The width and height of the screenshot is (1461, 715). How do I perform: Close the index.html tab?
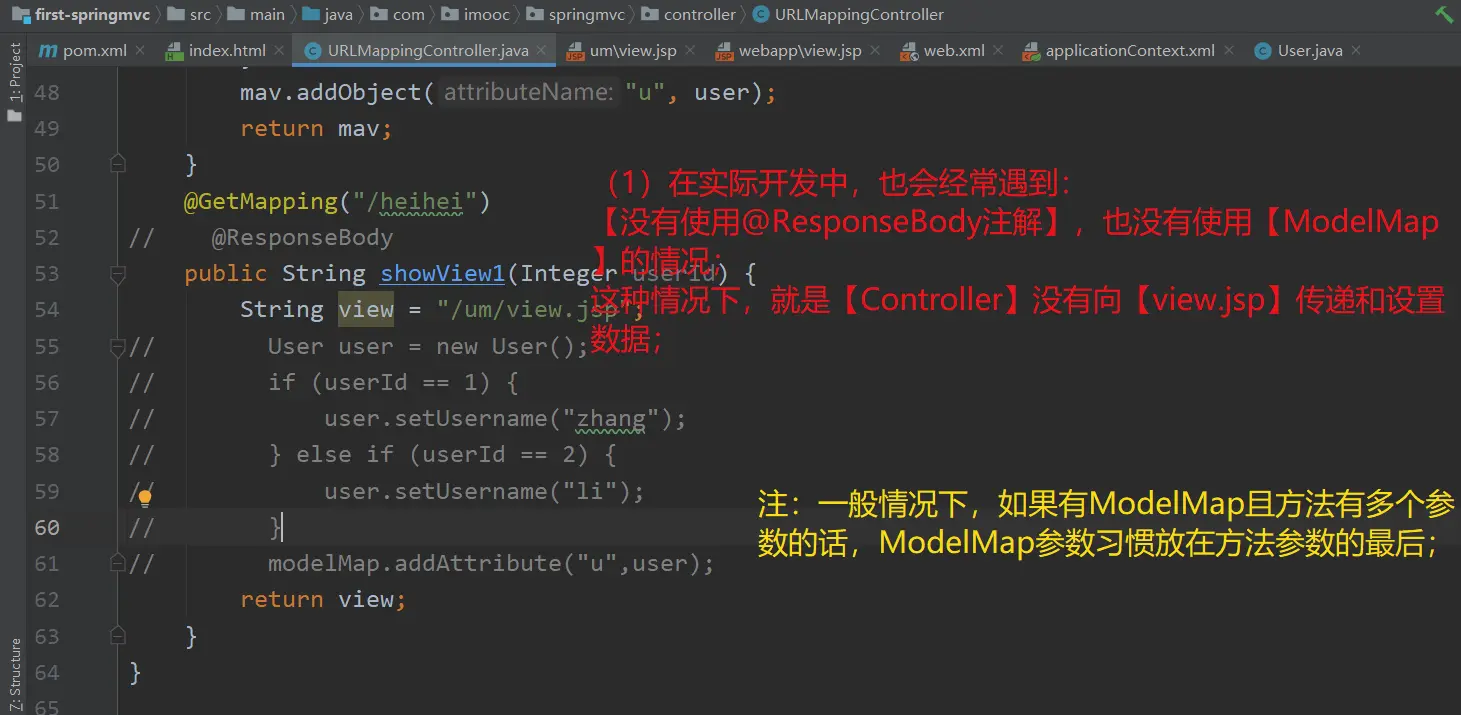coord(280,50)
